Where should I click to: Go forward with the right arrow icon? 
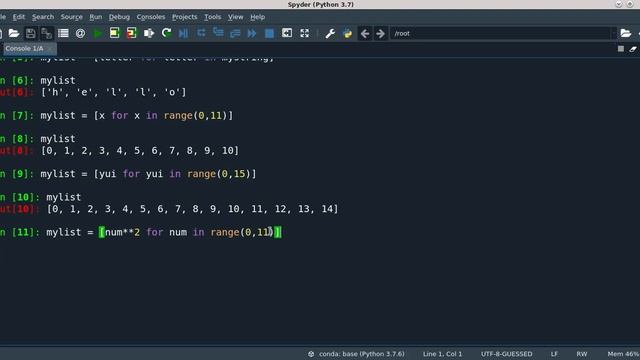(x=380, y=33)
